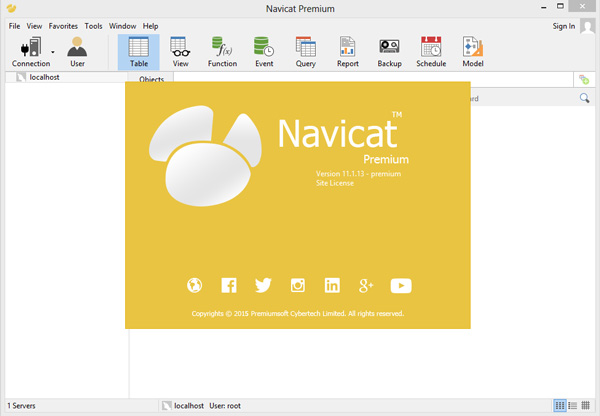Open the Help menu
The width and height of the screenshot is (600, 416).
(150, 26)
